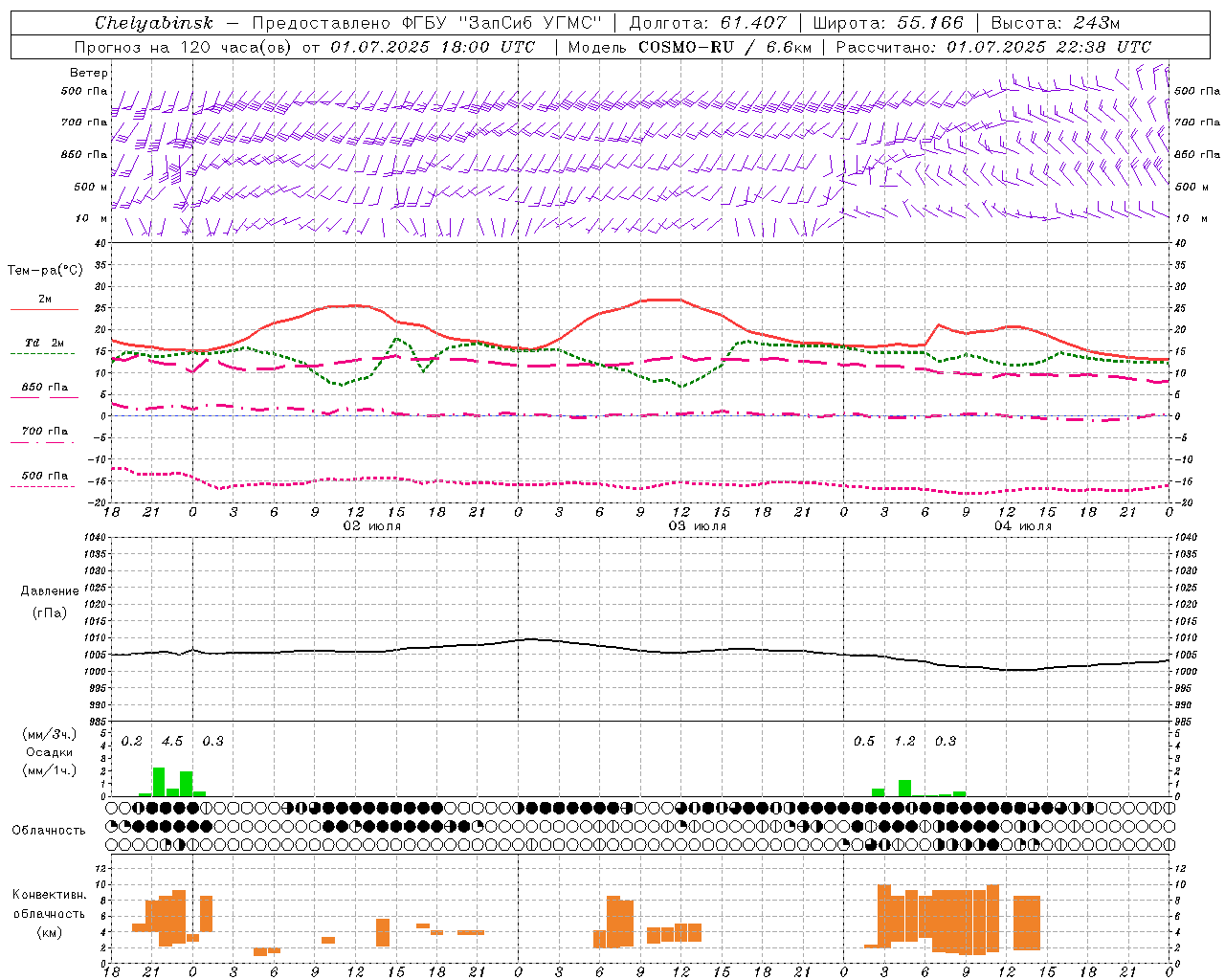
Task: Click the 'Облачность' cloud cover label
Action: 49,830
